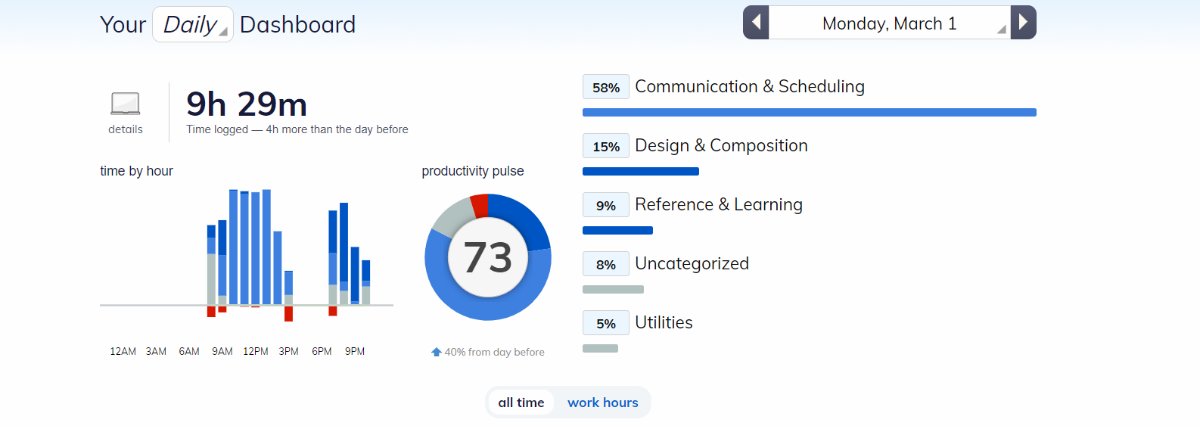The width and height of the screenshot is (1200, 427).
Task: Open Communication & Scheduling category
Action: click(x=749, y=87)
